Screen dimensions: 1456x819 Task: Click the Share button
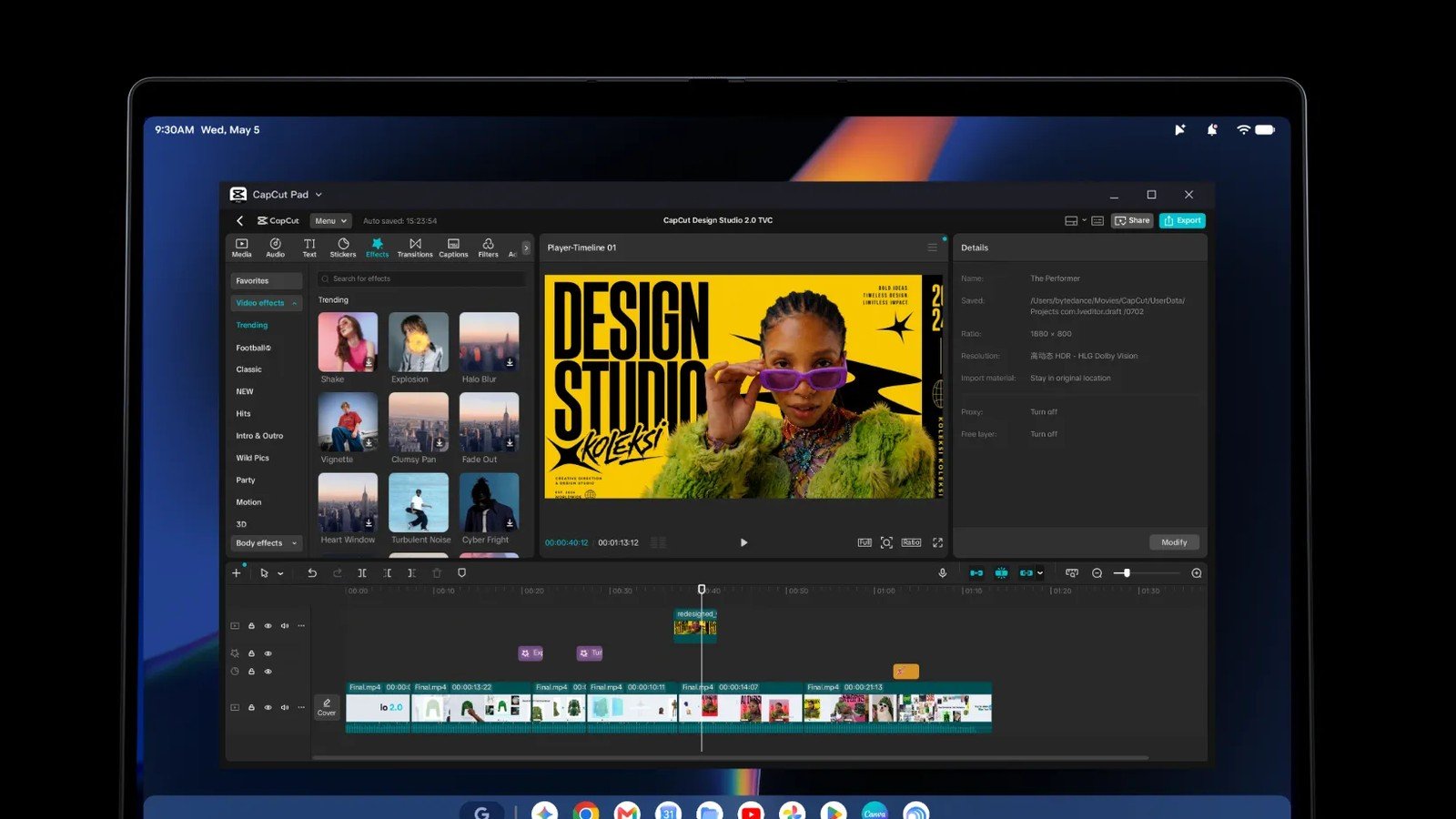[x=1132, y=220]
